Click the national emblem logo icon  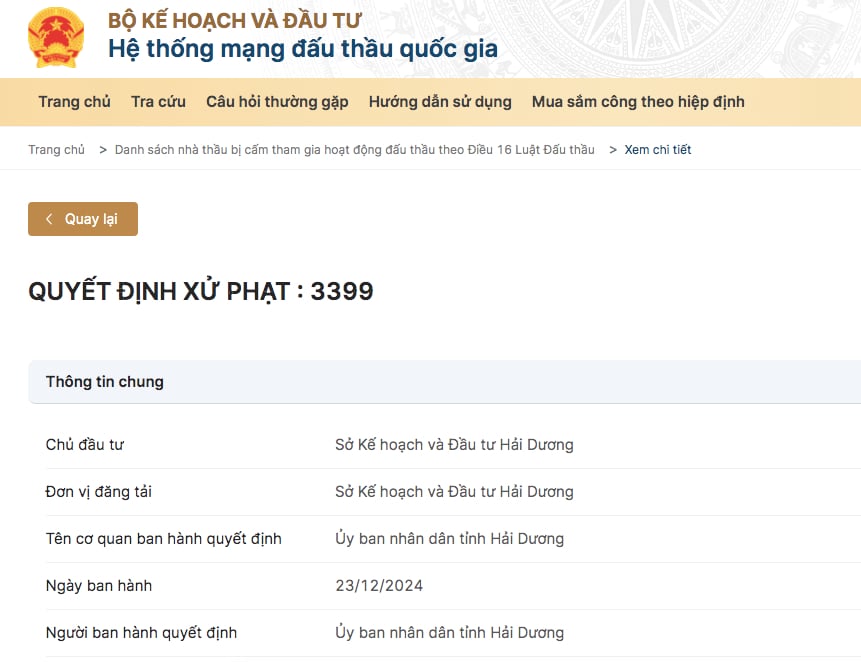[56, 36]
